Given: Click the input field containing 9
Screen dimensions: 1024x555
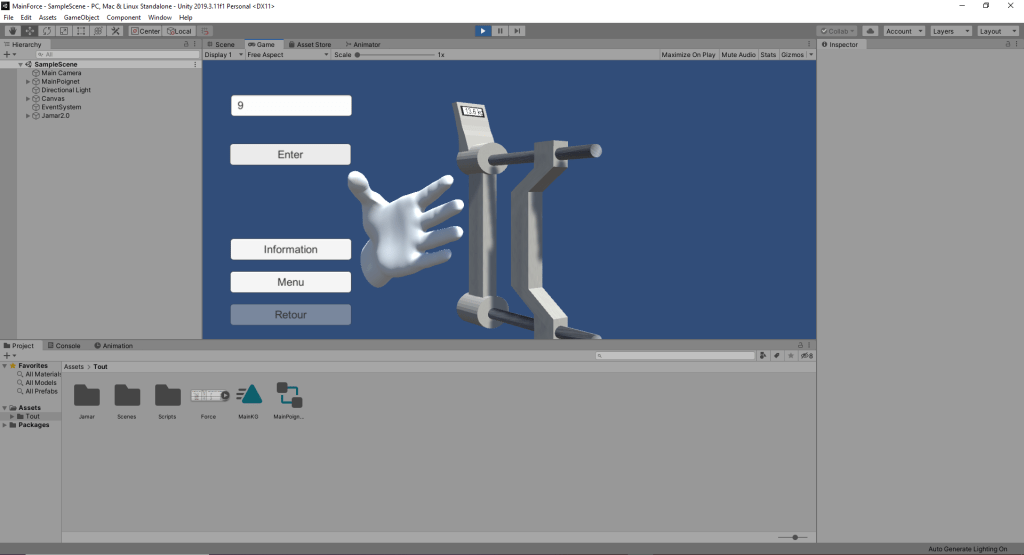Looking at the screenshot, I should click(x=290, y=105).
